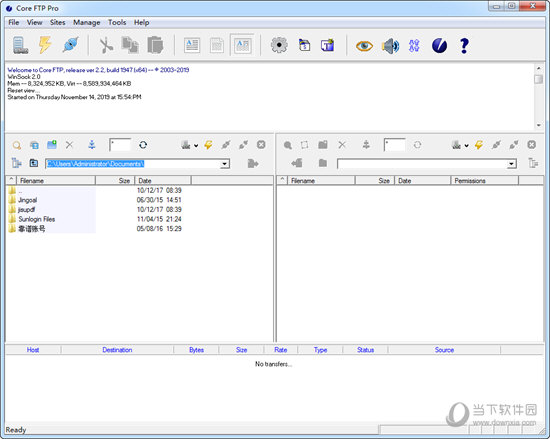Click remote pane search magnifier icon
This screenshot has height=439, width=550.
coord(288,145)
